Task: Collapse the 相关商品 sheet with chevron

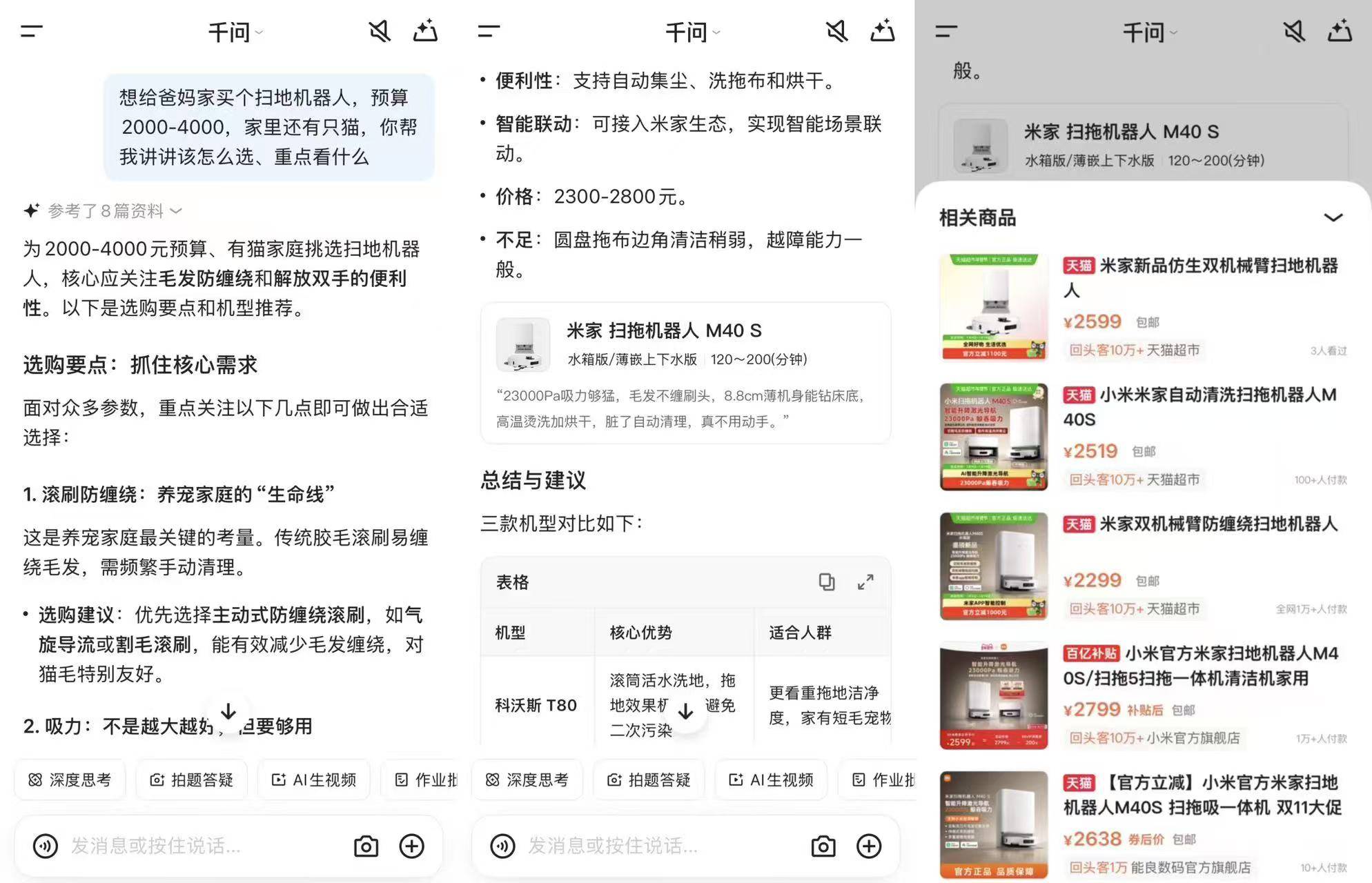Action: (x=1333, y=218)
